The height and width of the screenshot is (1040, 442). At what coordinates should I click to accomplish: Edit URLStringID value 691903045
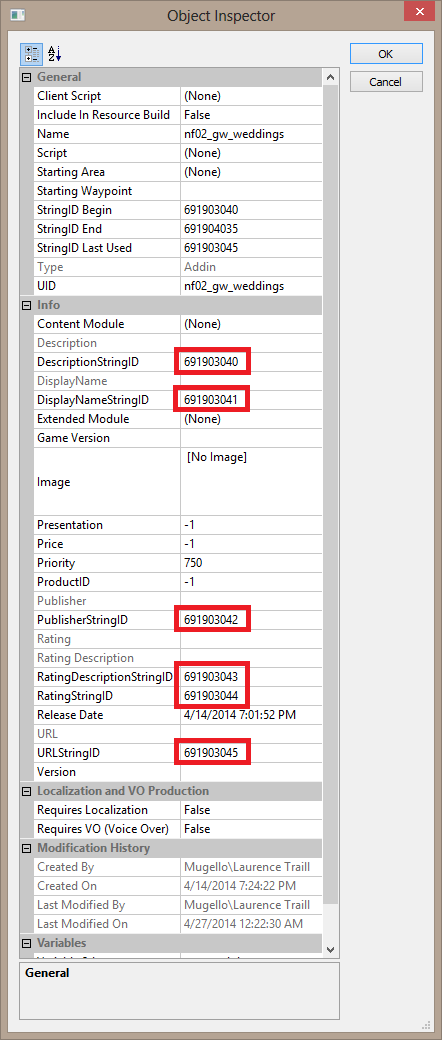coord(251,753)
